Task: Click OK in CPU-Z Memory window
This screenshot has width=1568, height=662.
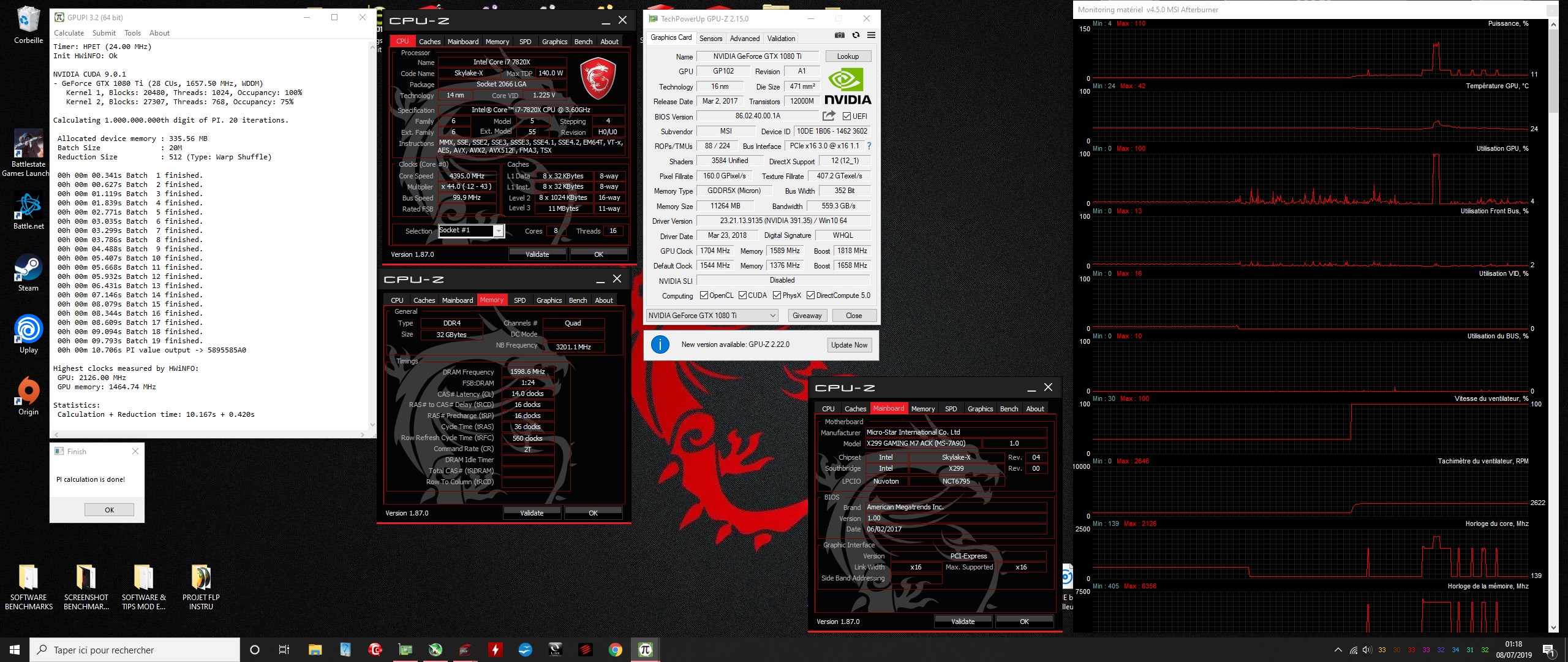Action: pos(593,513)
